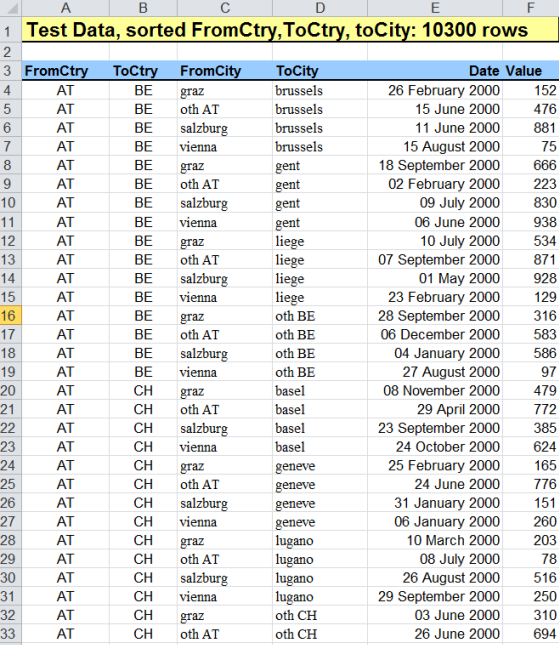Screen dimensions: 559x645
Task: Click the oth CH cell in row 32
Action: click(320, 615)
